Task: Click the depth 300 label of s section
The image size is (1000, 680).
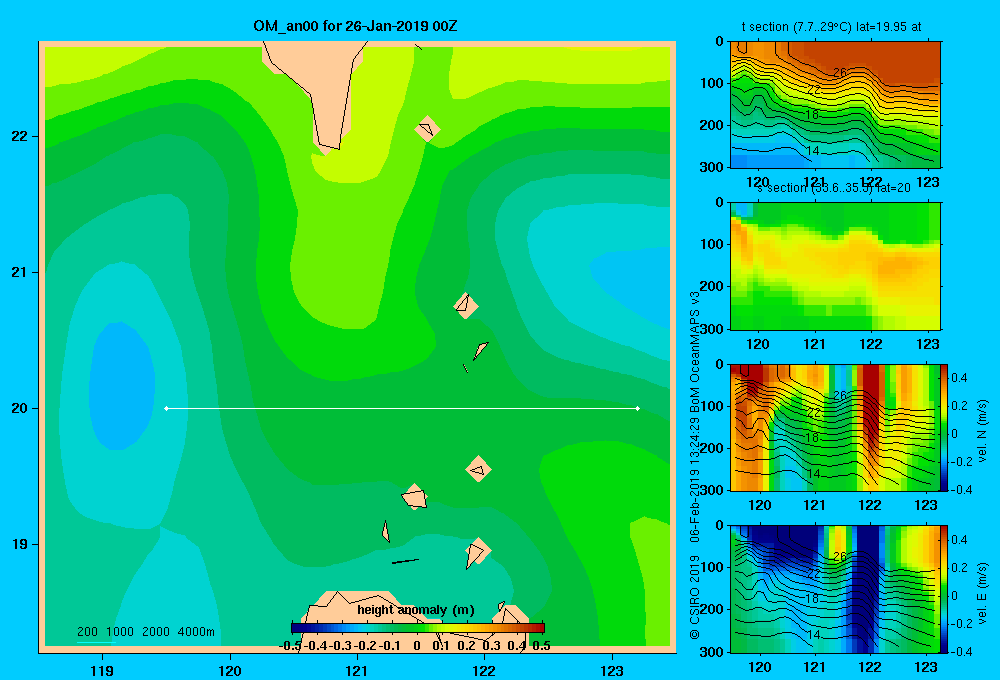Action: [x=712, y=329]
